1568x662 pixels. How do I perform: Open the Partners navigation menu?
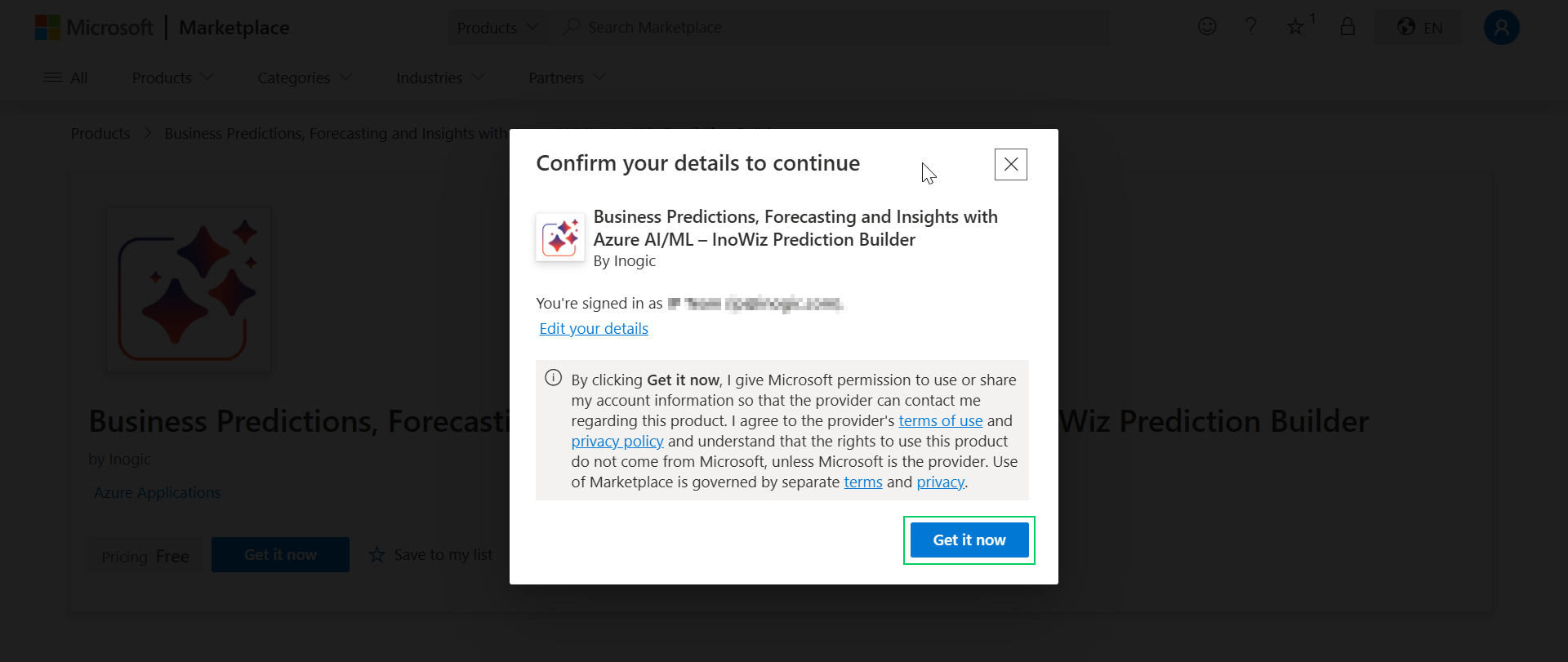click(x=567, y=78)
